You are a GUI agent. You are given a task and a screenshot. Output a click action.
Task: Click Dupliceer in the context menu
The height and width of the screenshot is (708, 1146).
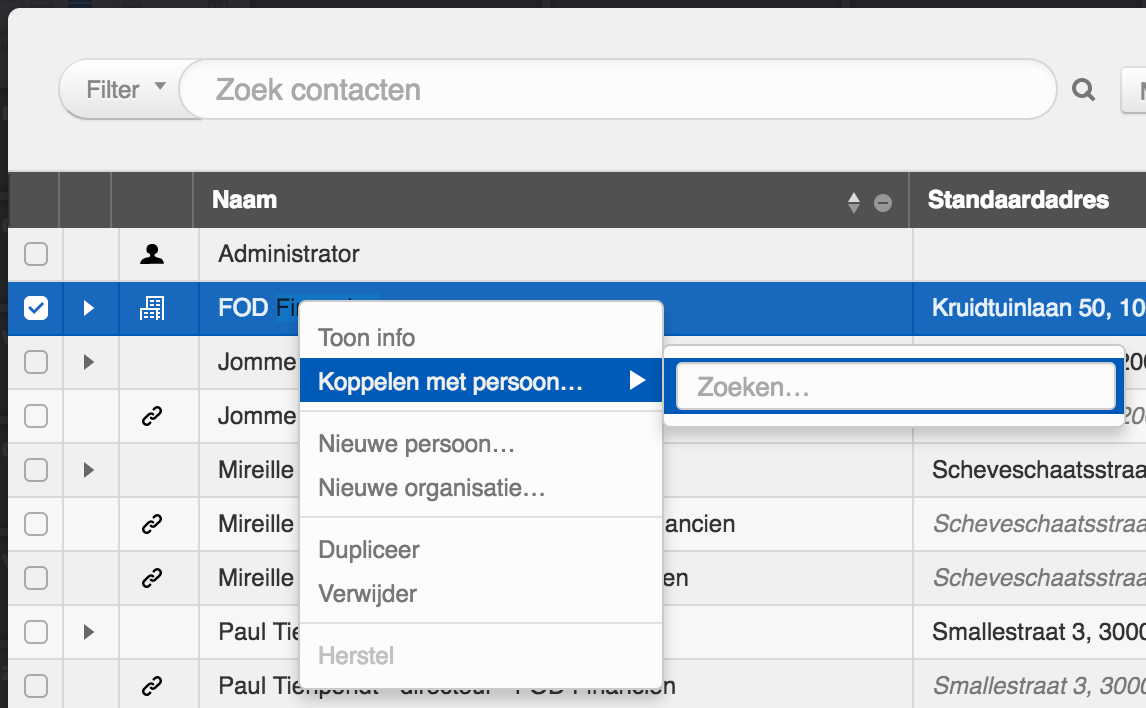point(368,550)
